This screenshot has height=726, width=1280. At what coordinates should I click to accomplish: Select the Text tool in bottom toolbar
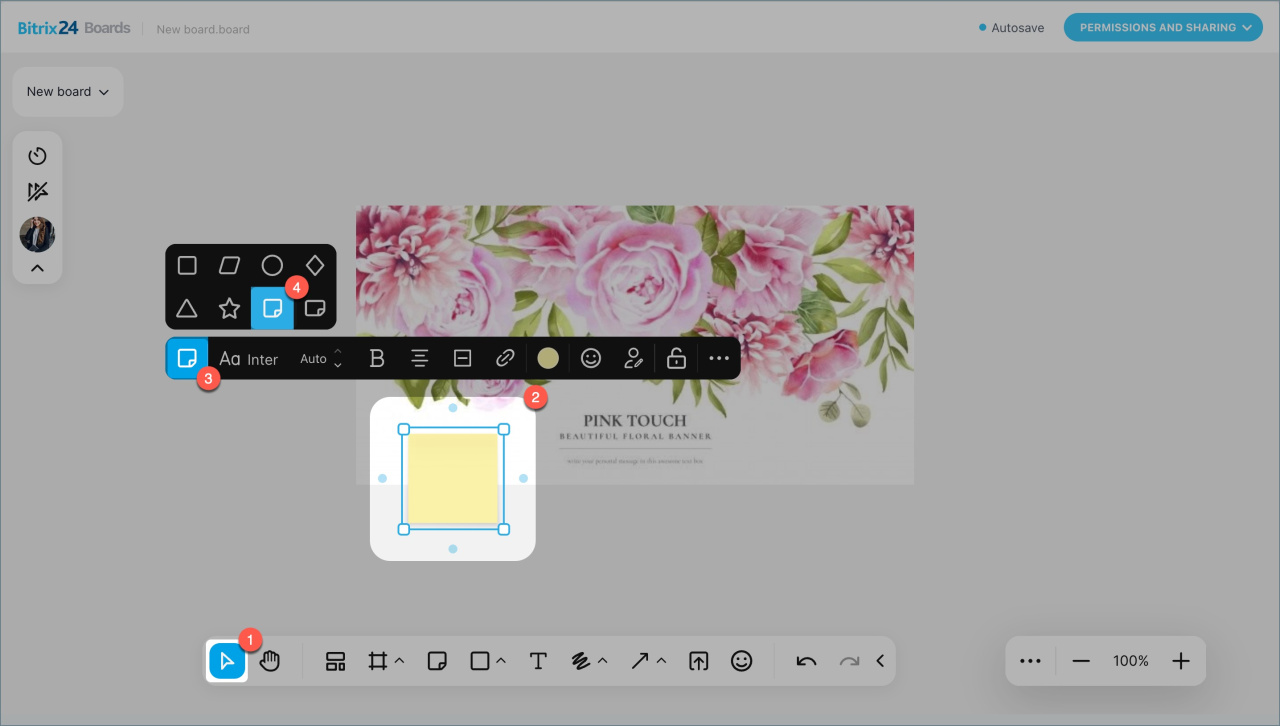pyautogui.click(x=538, y=661)
